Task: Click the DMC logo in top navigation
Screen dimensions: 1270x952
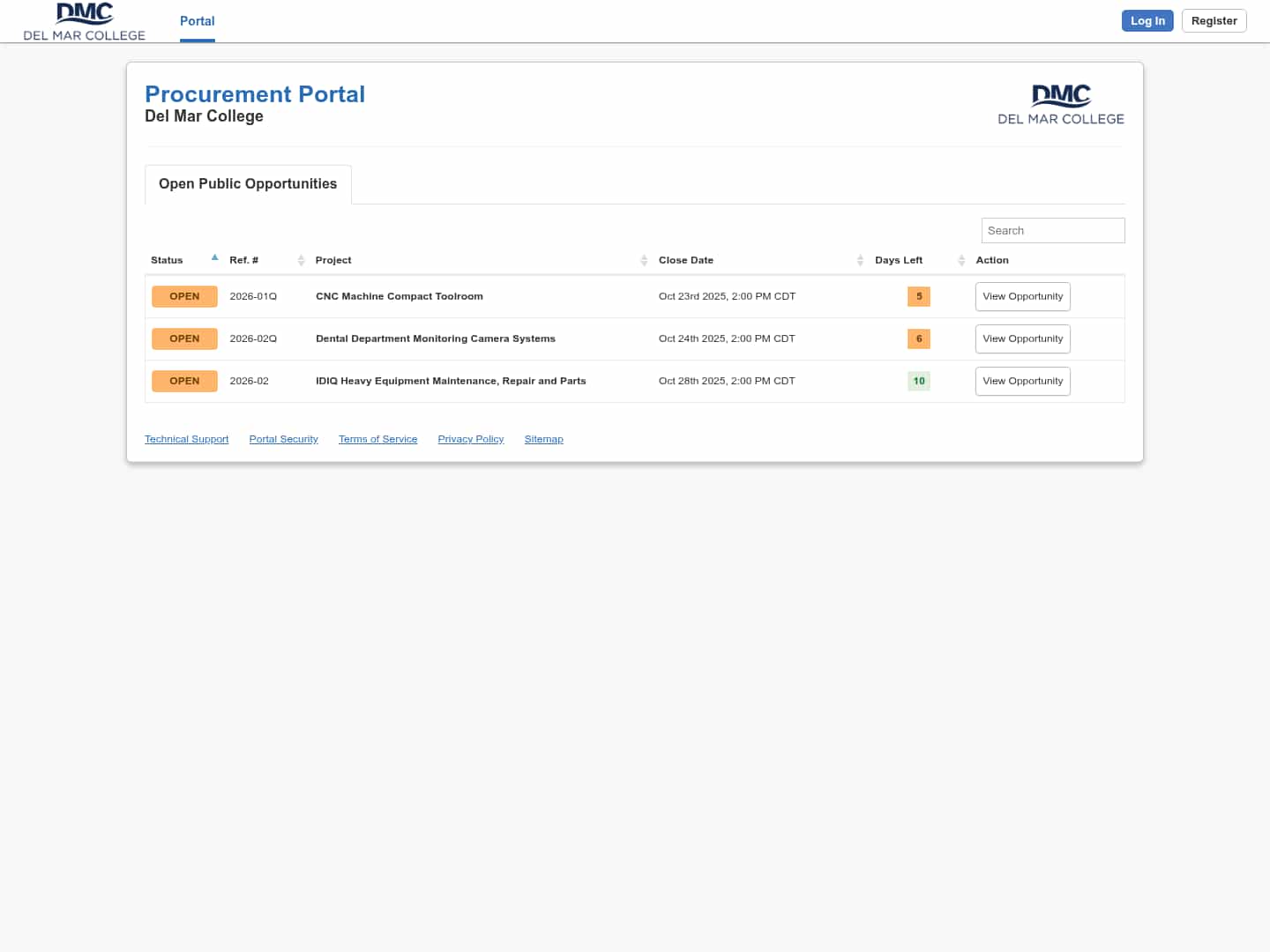Action: click(85, 22)
